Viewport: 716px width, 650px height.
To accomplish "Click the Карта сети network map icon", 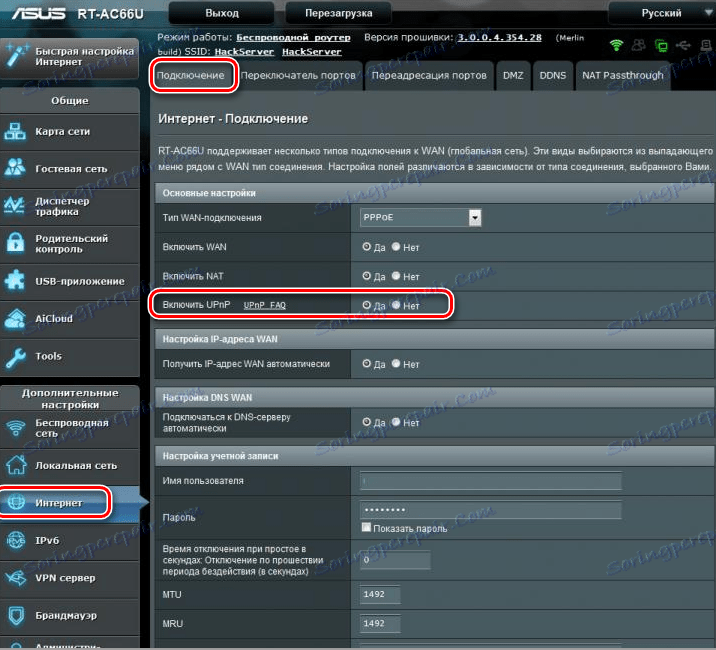I will coord(15,132).
